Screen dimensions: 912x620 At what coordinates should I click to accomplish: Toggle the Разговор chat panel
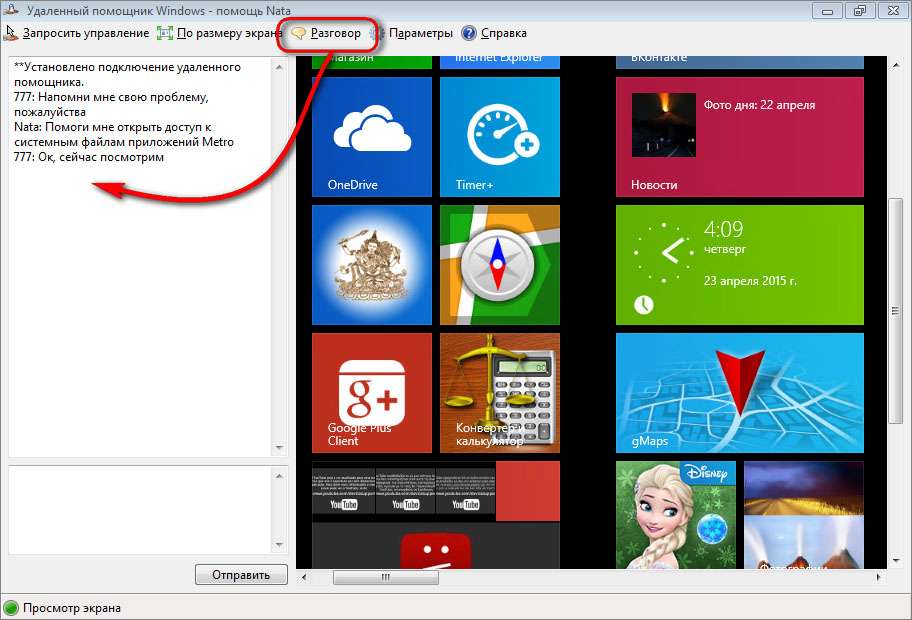click(326, 33)
